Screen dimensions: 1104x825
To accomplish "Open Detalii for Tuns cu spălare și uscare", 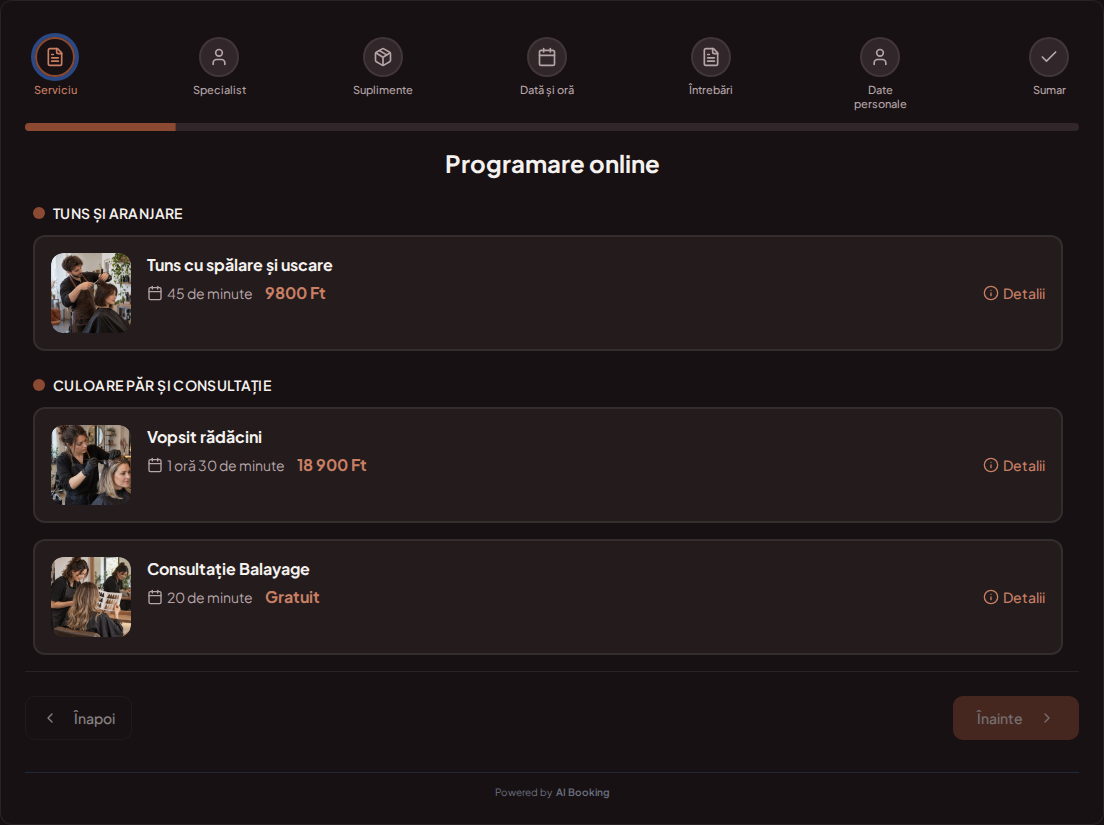I will tap(1015, 294).
